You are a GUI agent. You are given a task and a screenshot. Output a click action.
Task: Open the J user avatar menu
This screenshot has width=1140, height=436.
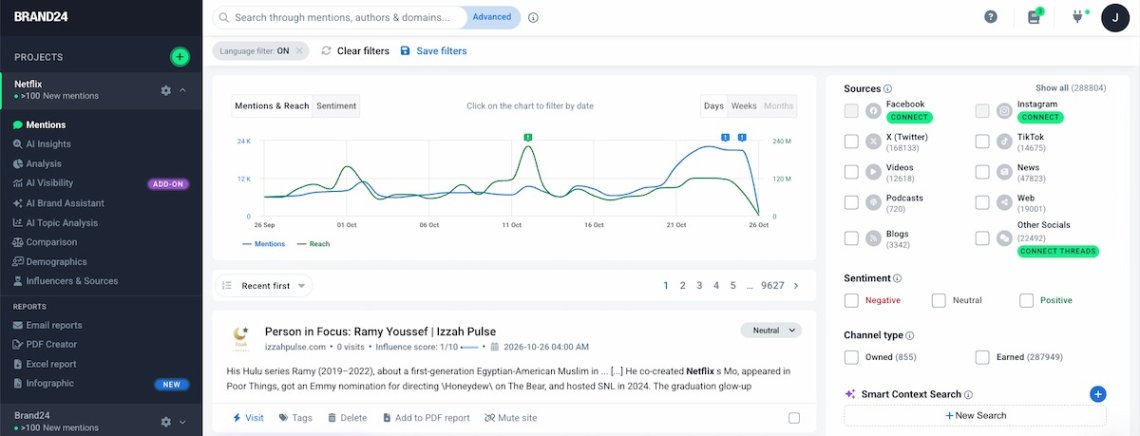[1115, 17]
